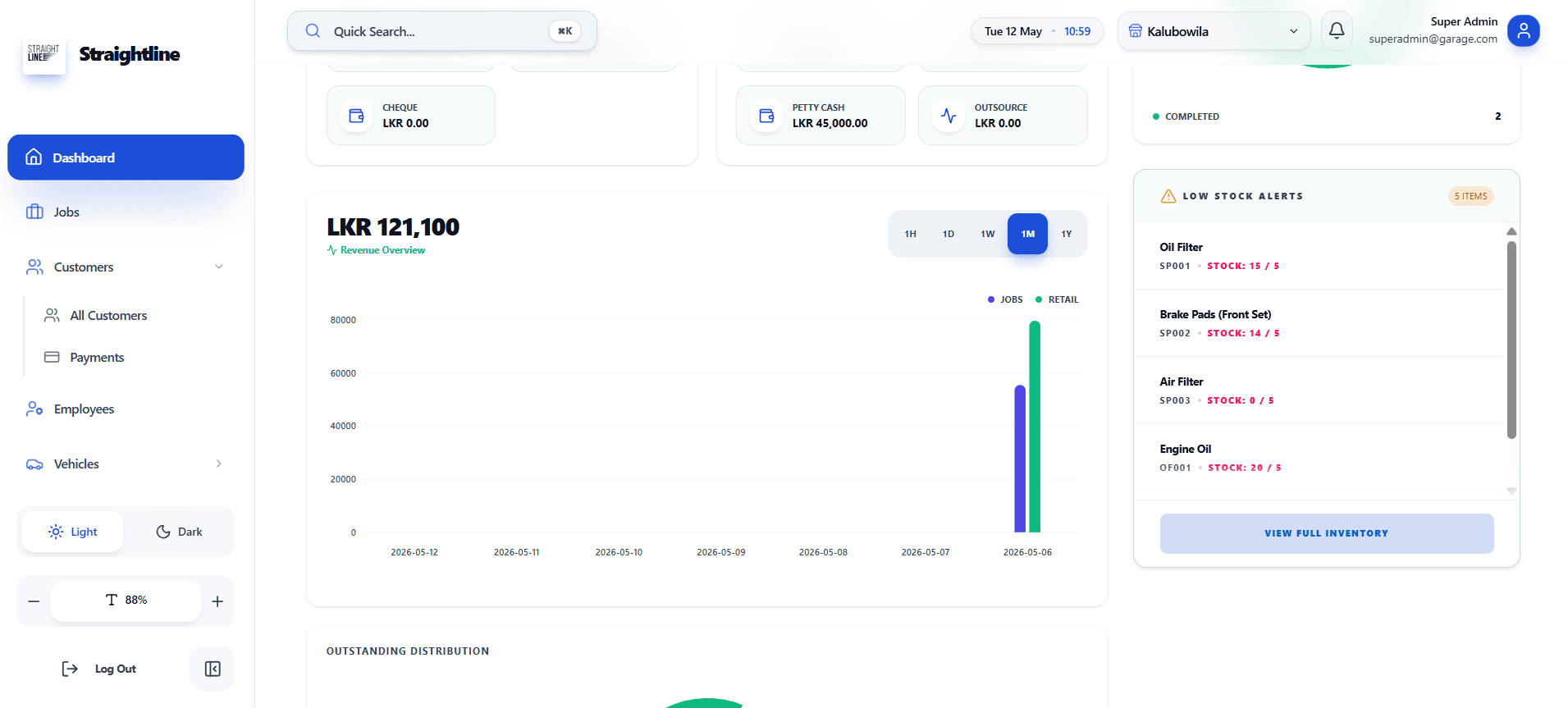Open Payments submenu item
The width and height of the screenshot is (1568, 708).
pyautogui.click(x=97, y=357)
